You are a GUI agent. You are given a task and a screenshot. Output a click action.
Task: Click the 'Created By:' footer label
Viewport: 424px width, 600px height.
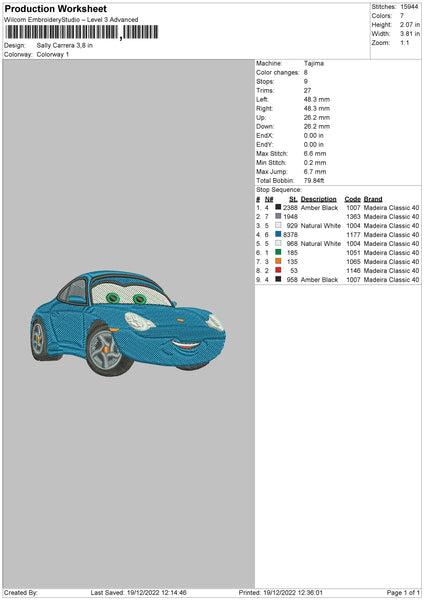pos(21,592)
